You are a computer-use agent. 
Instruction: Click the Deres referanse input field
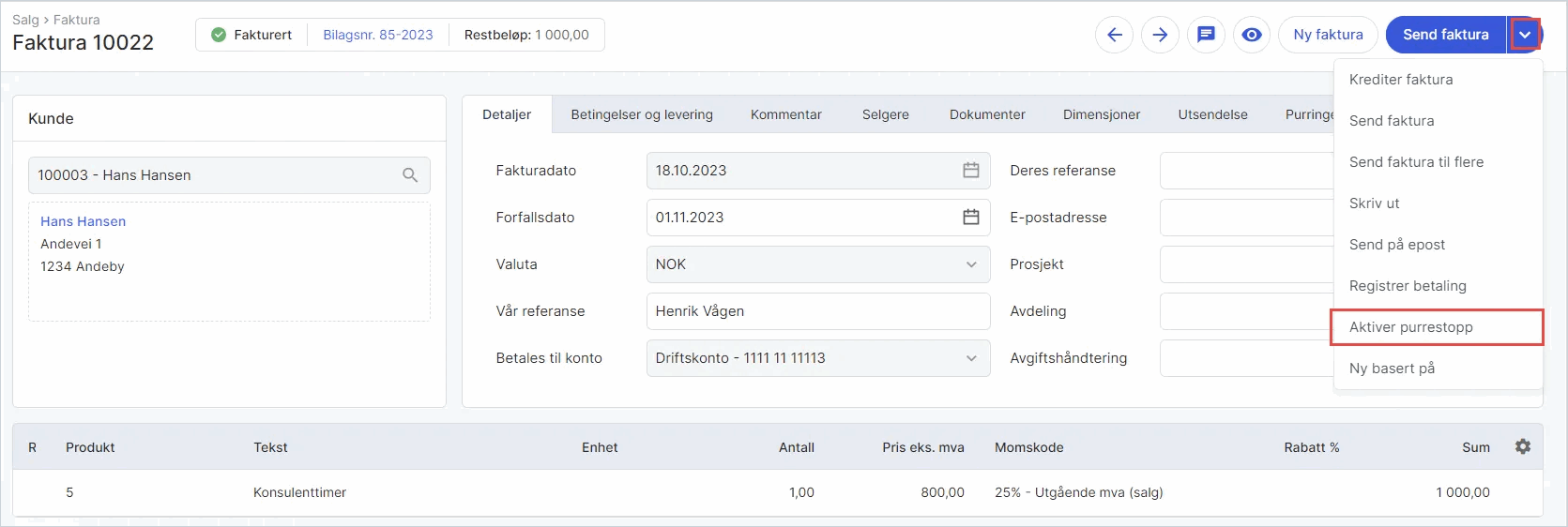tap(1246, 171)
